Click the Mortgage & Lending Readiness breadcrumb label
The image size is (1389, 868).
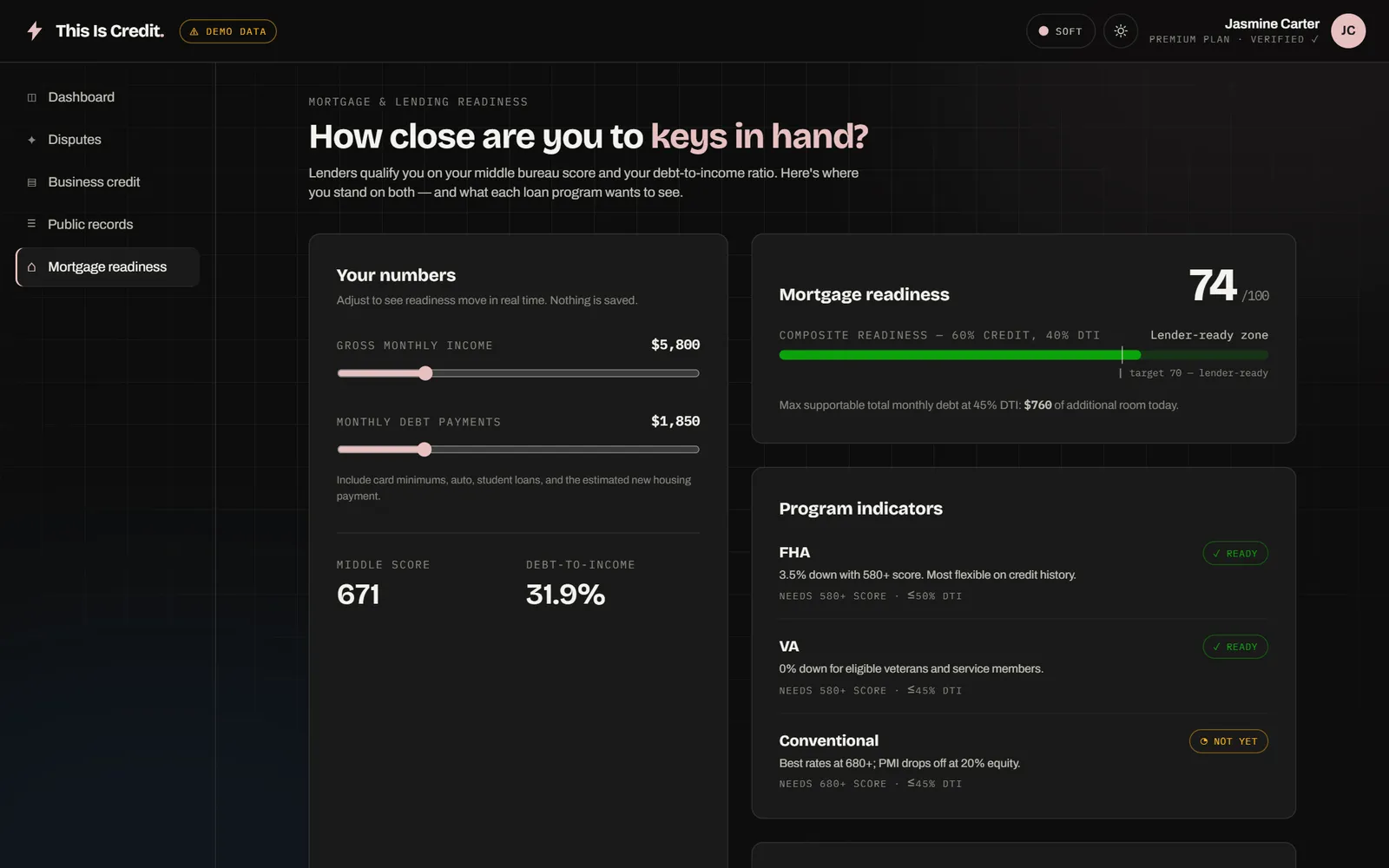418,102
